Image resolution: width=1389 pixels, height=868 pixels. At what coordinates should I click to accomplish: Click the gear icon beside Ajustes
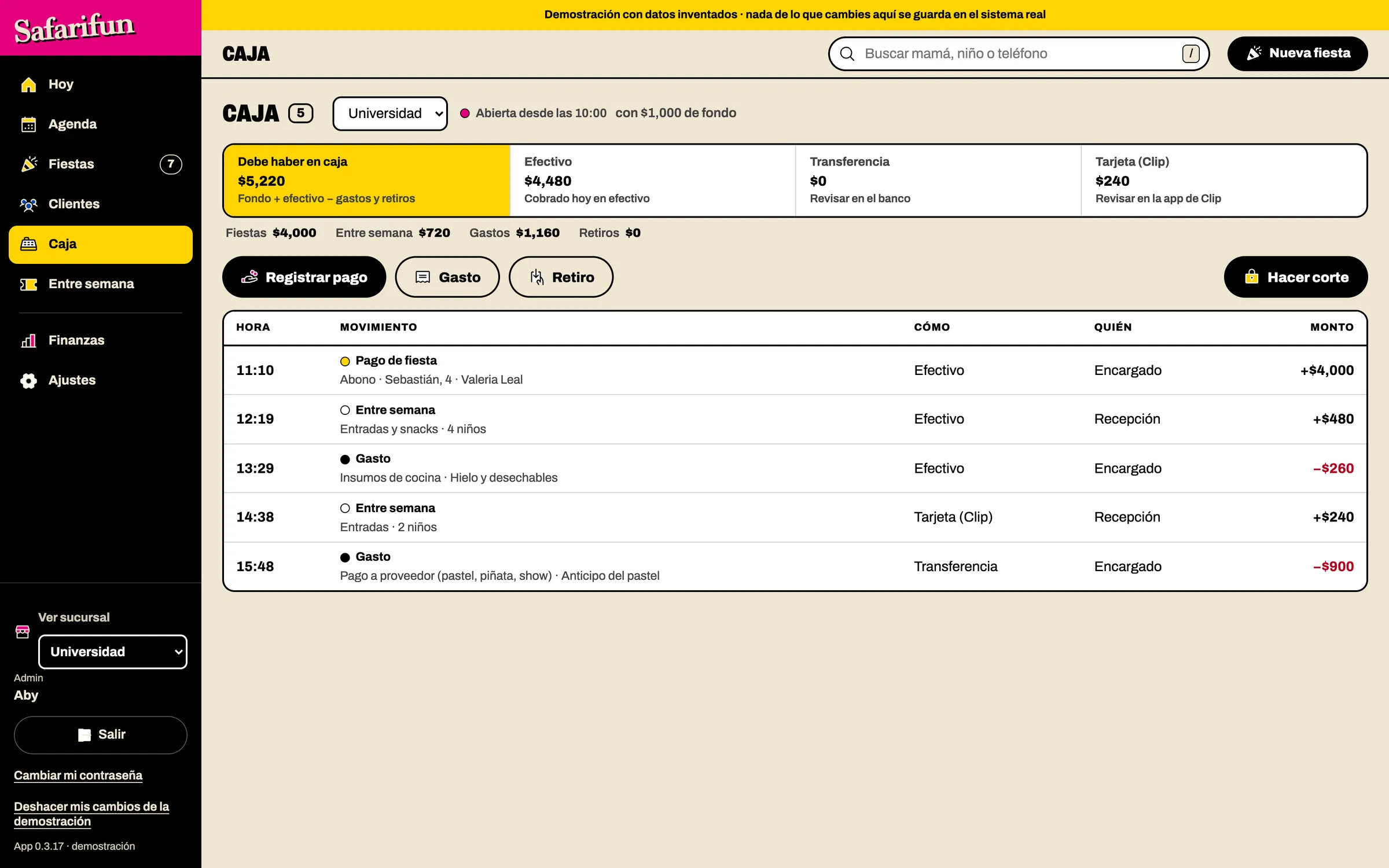(x=28, y=380)
